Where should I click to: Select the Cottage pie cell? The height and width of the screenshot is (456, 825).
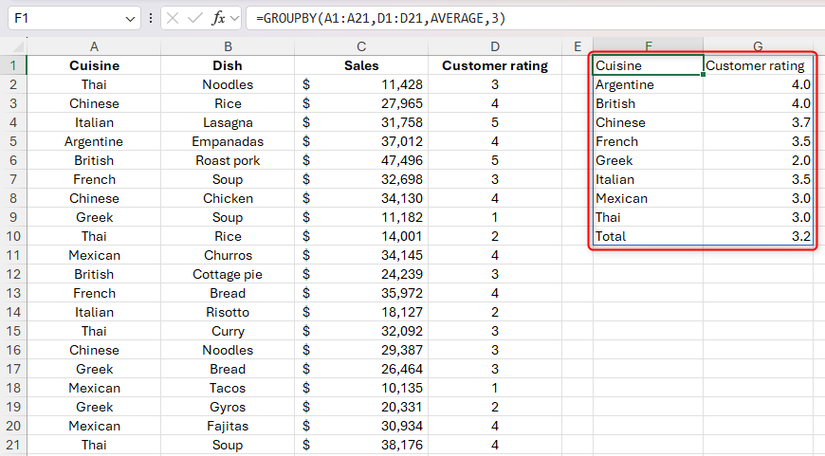tap(227, 274)
